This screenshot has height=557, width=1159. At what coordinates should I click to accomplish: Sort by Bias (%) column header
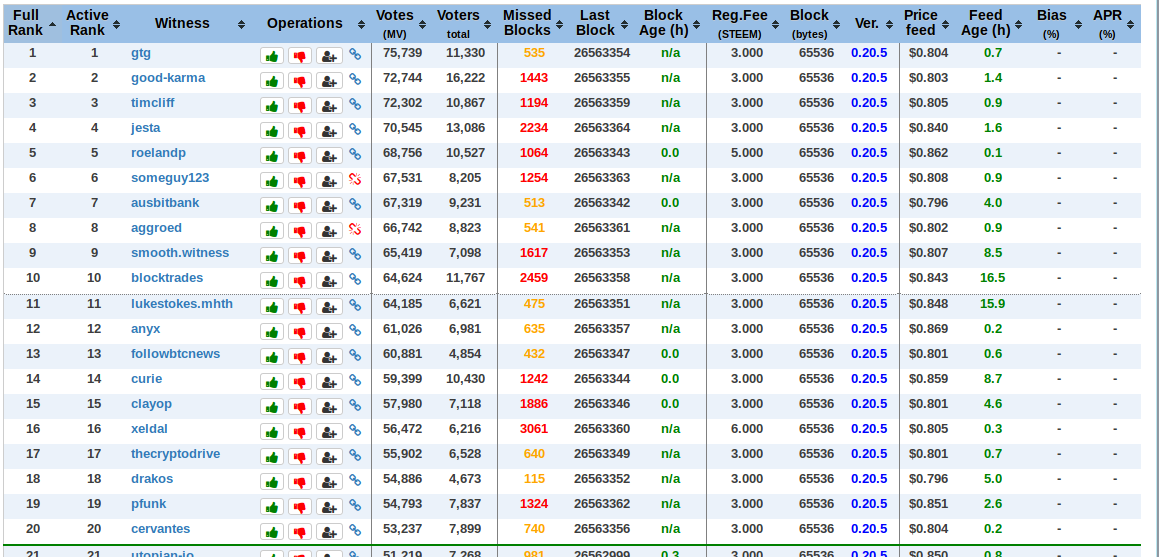point(1056,23)
